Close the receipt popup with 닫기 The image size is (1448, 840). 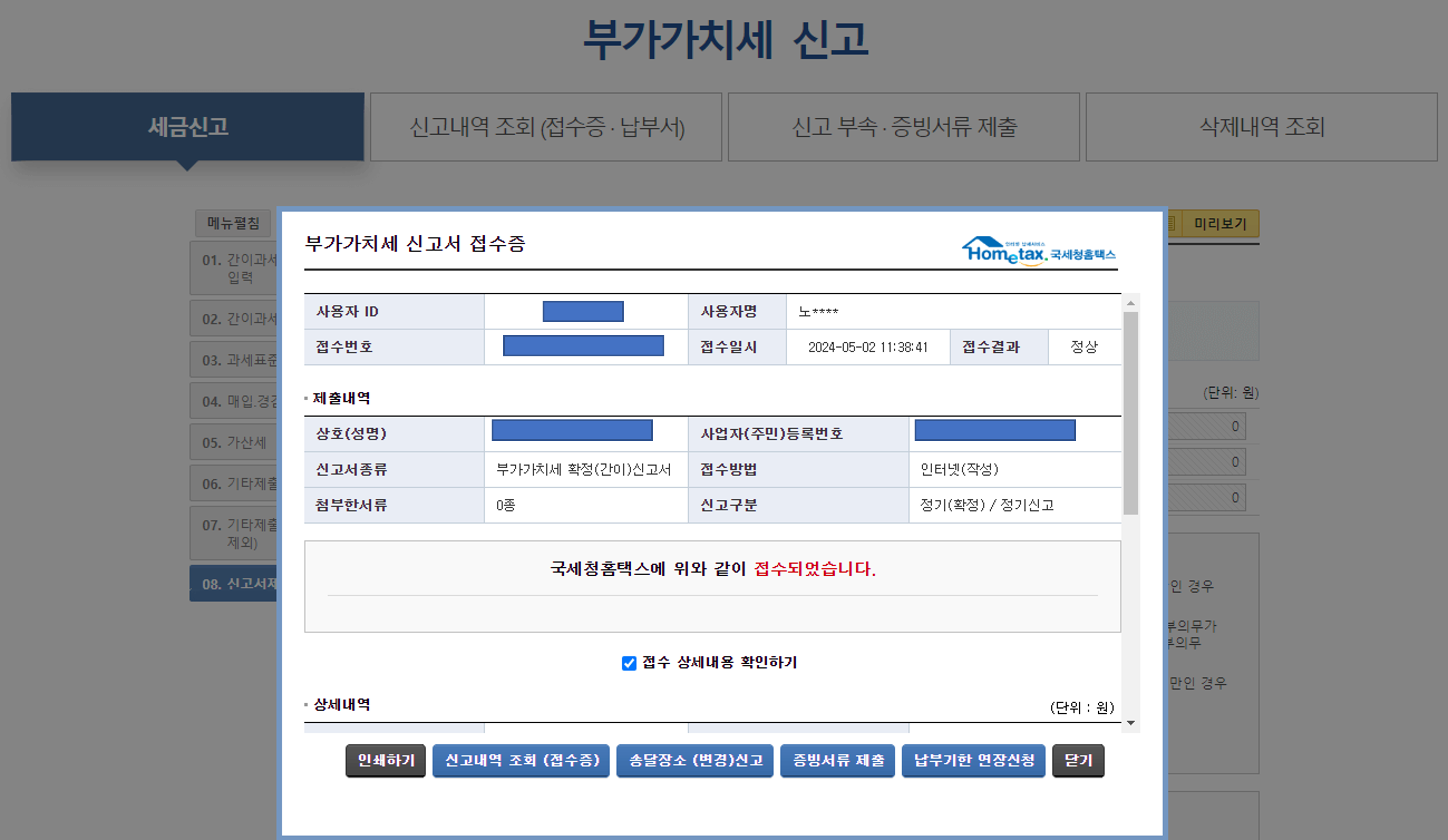click(x=1078, y=761)
